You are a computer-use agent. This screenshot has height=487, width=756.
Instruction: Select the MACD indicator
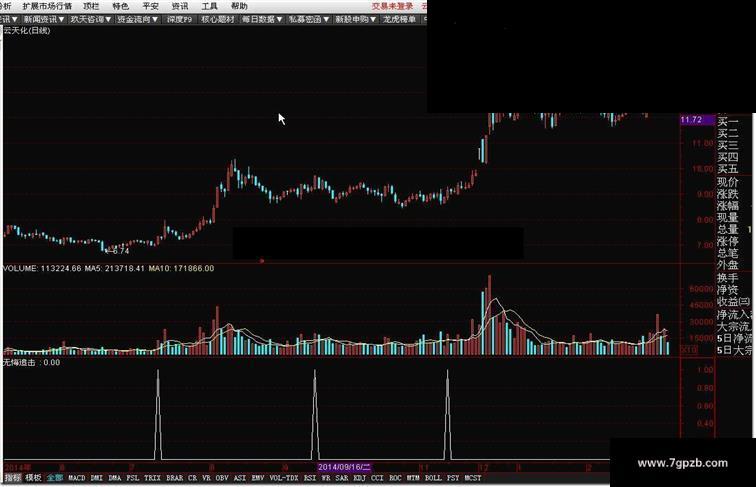[77, 478]
